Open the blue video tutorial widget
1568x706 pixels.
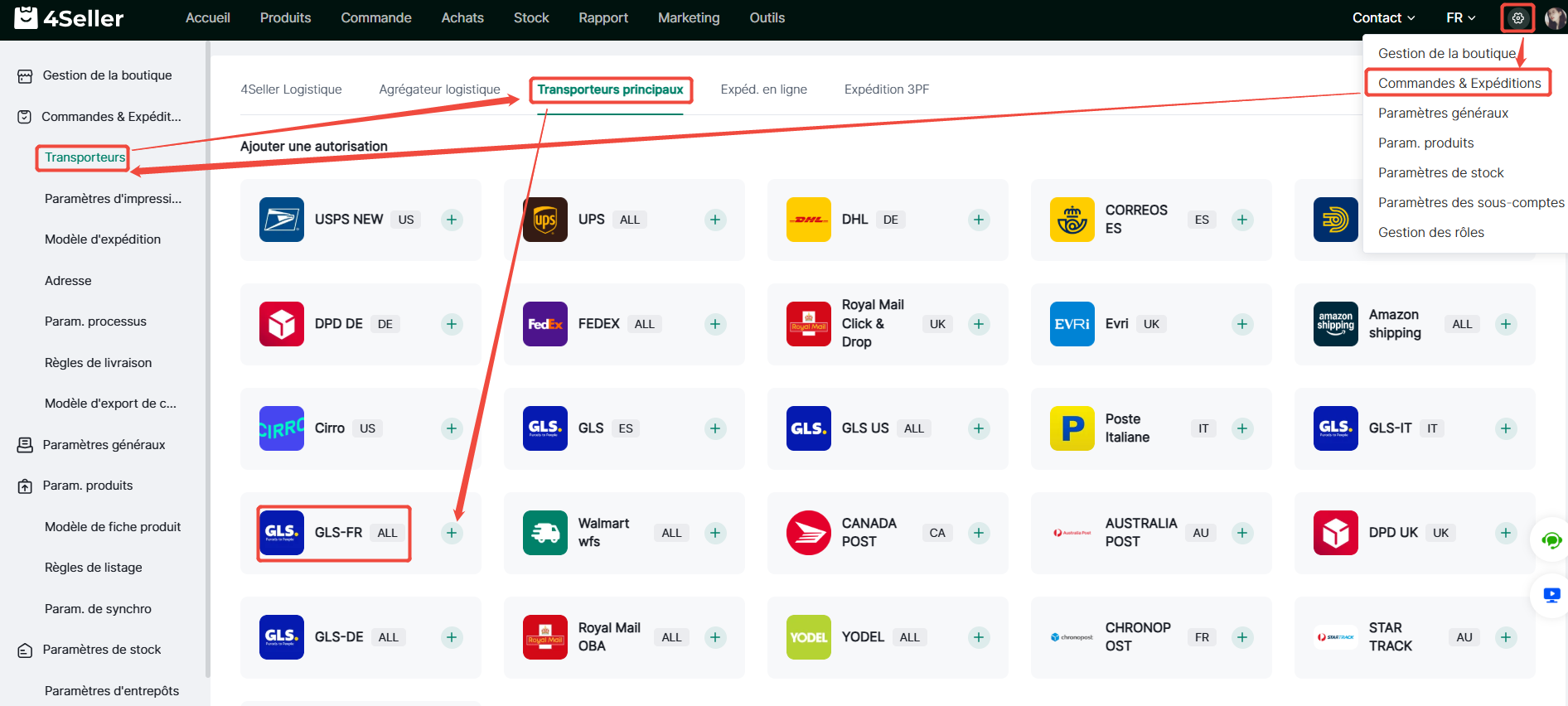[x=1551, y=595]
